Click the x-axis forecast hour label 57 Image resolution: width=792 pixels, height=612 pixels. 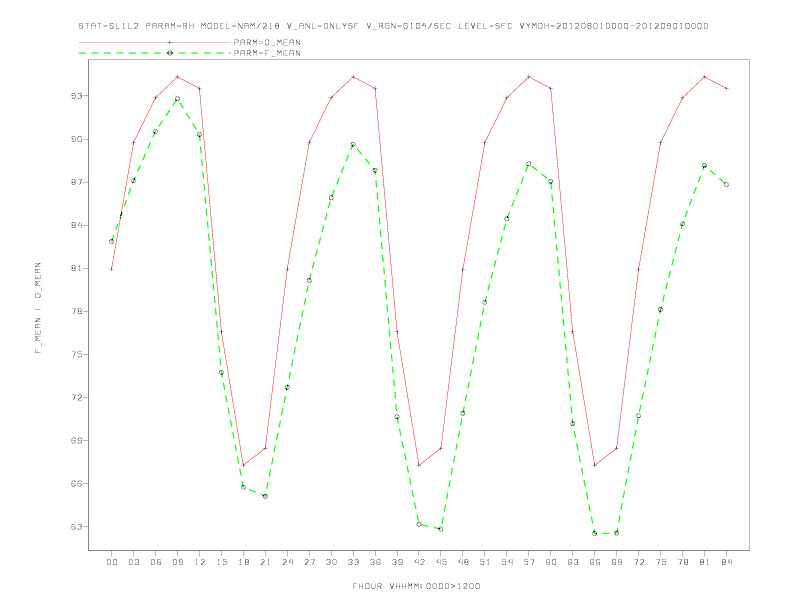coord(529,562)
